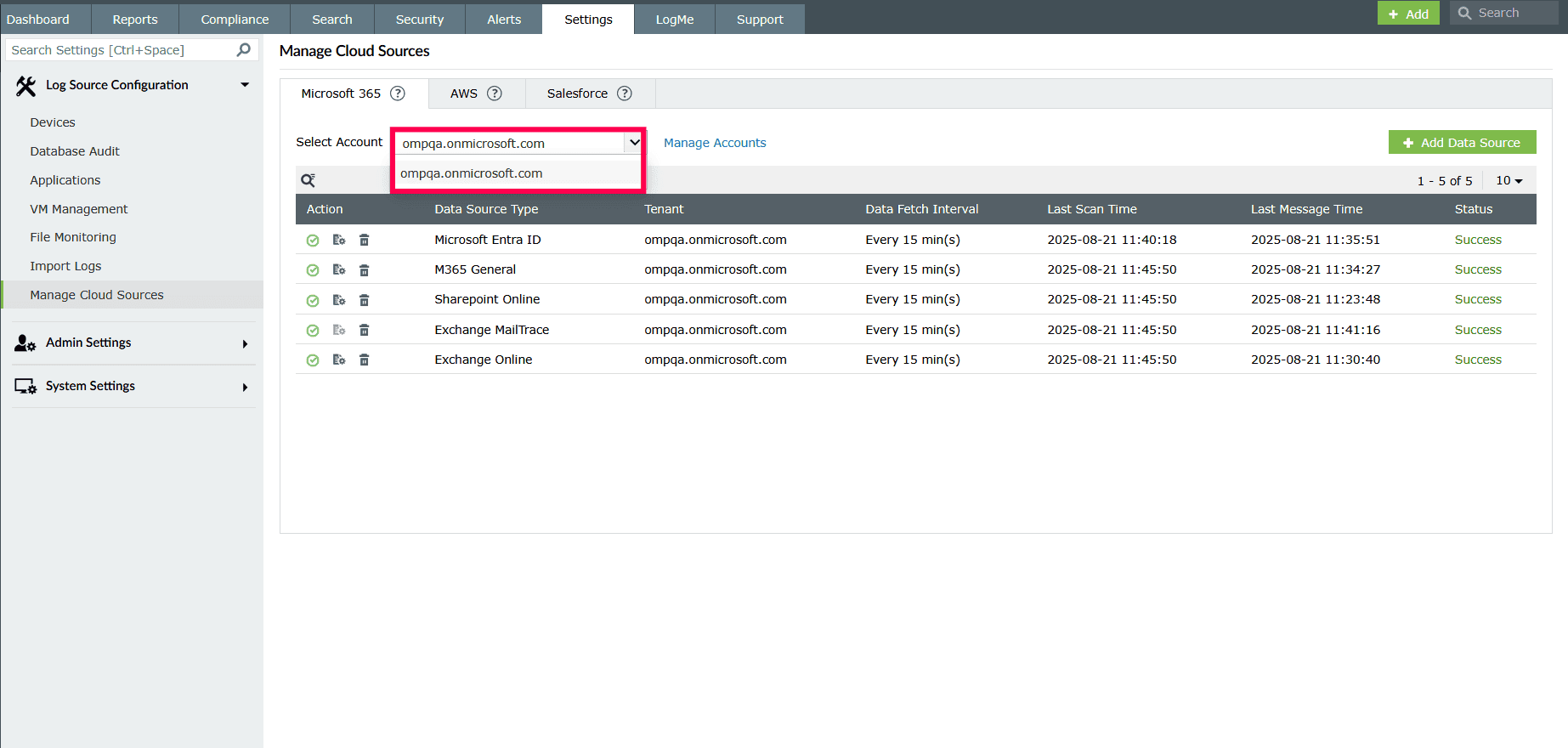Open File Monitoring in the sidebar
Screen dimensions: 1568x748
(x=73, y=237)
